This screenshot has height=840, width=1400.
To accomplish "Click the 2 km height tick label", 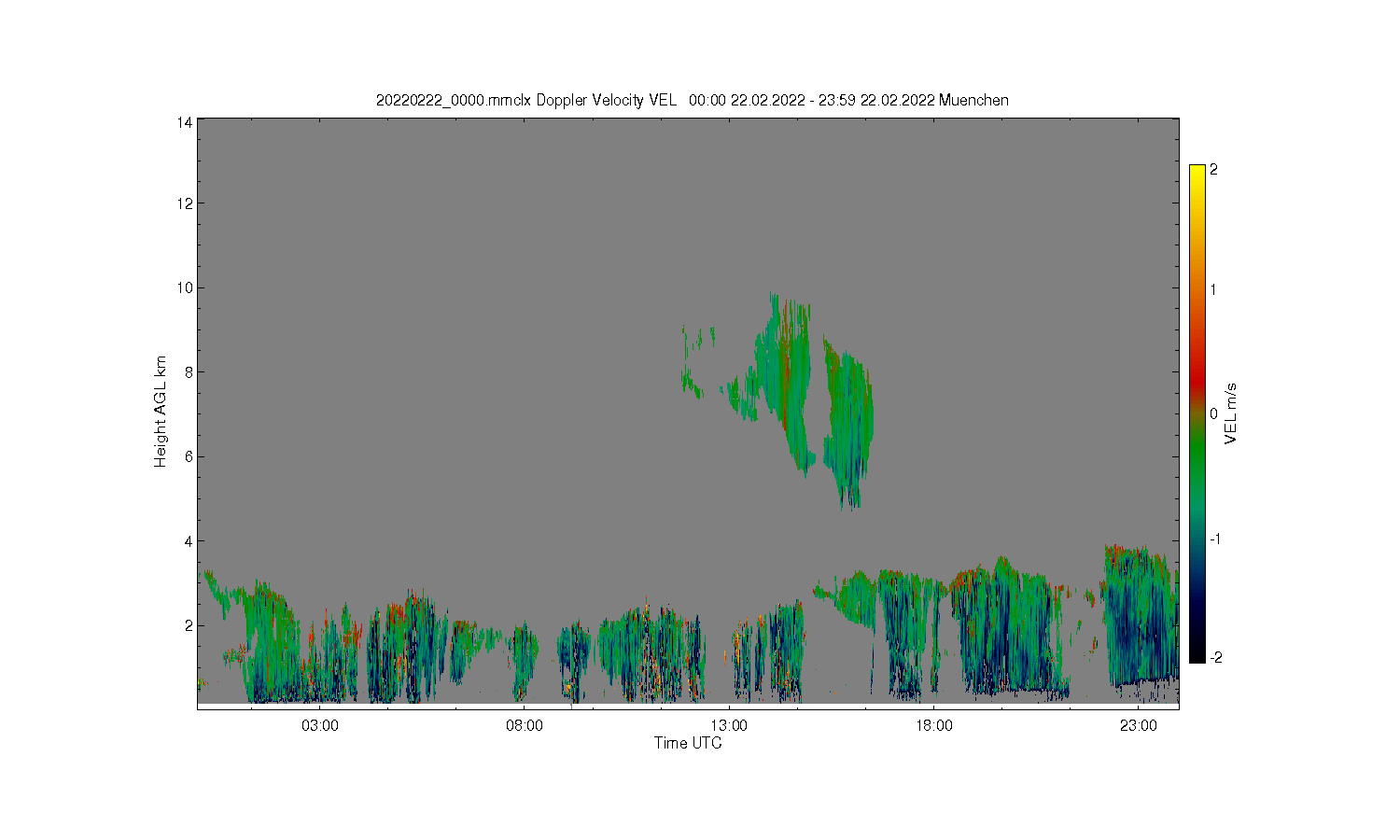I will 189,625.
